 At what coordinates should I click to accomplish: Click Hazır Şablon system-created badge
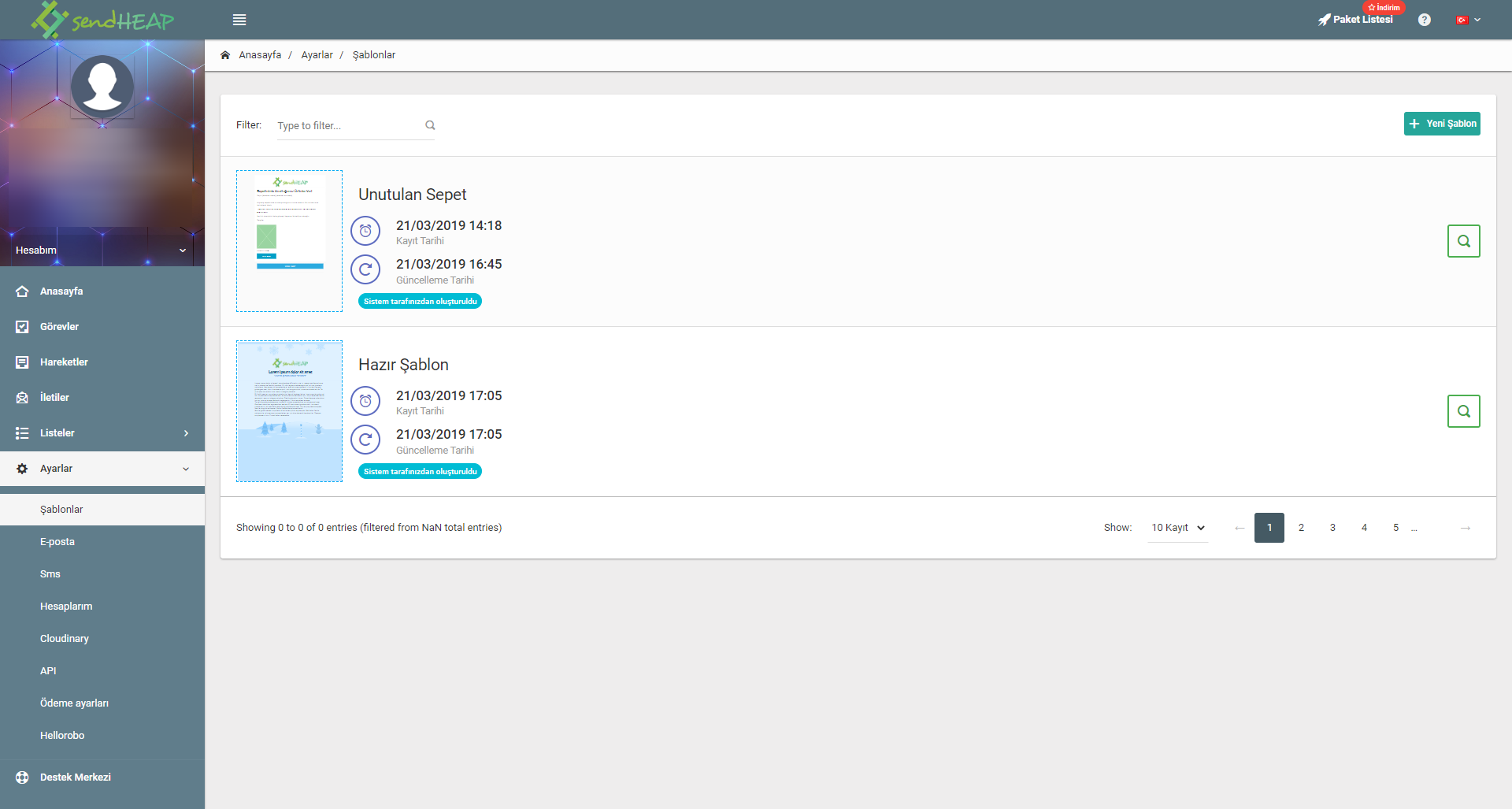click(x=420, y=471)
